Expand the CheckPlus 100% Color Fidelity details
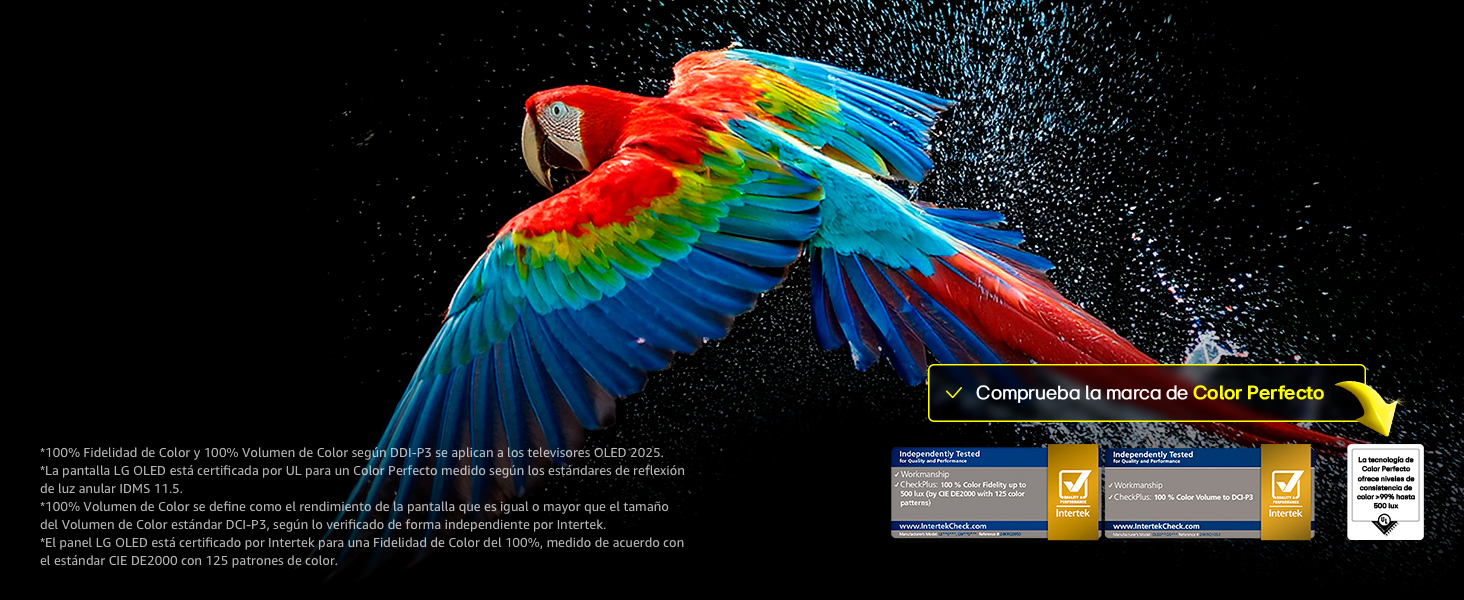 [x=957, y=486]
